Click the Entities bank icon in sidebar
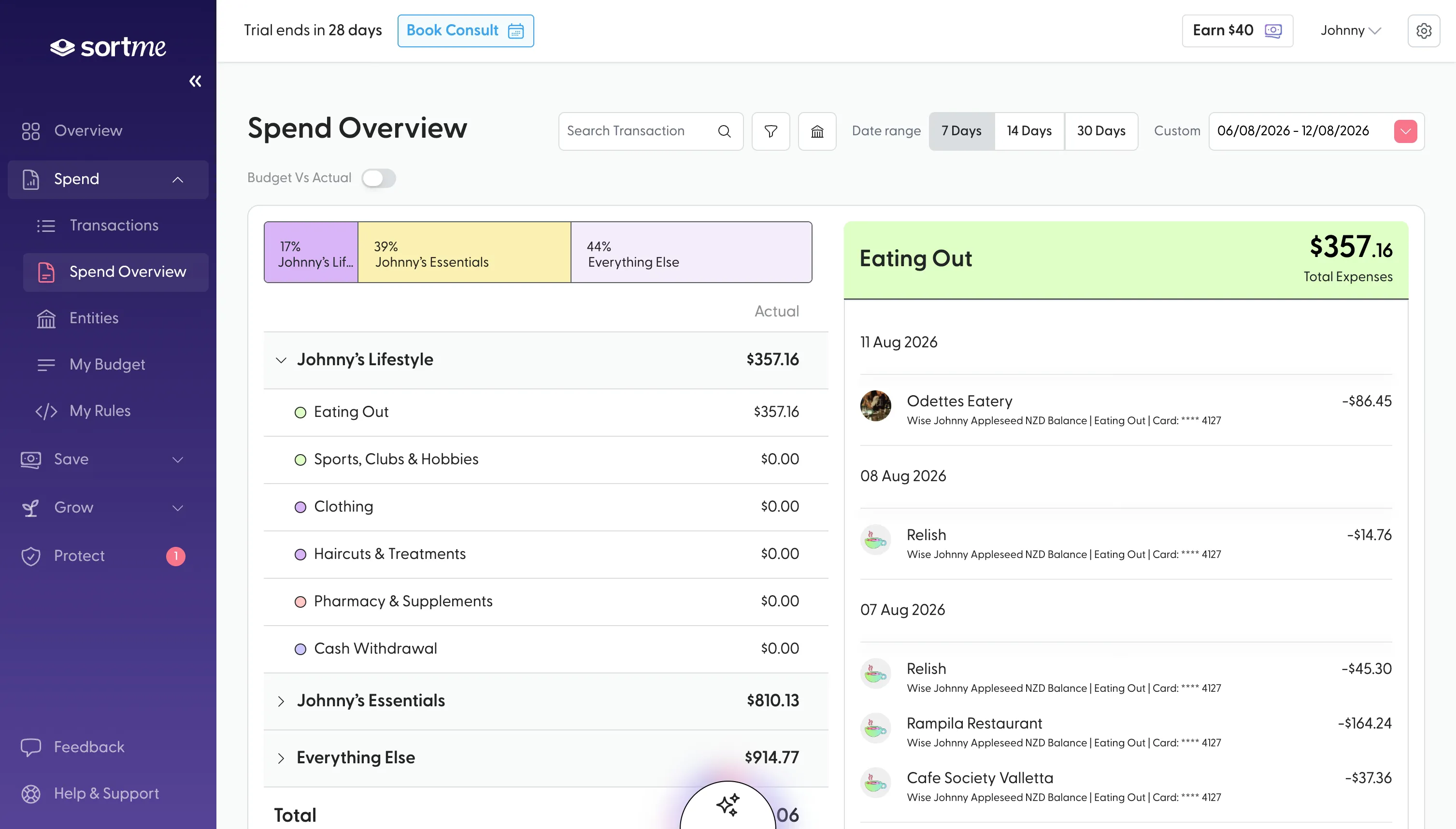 tap(46, 318)
